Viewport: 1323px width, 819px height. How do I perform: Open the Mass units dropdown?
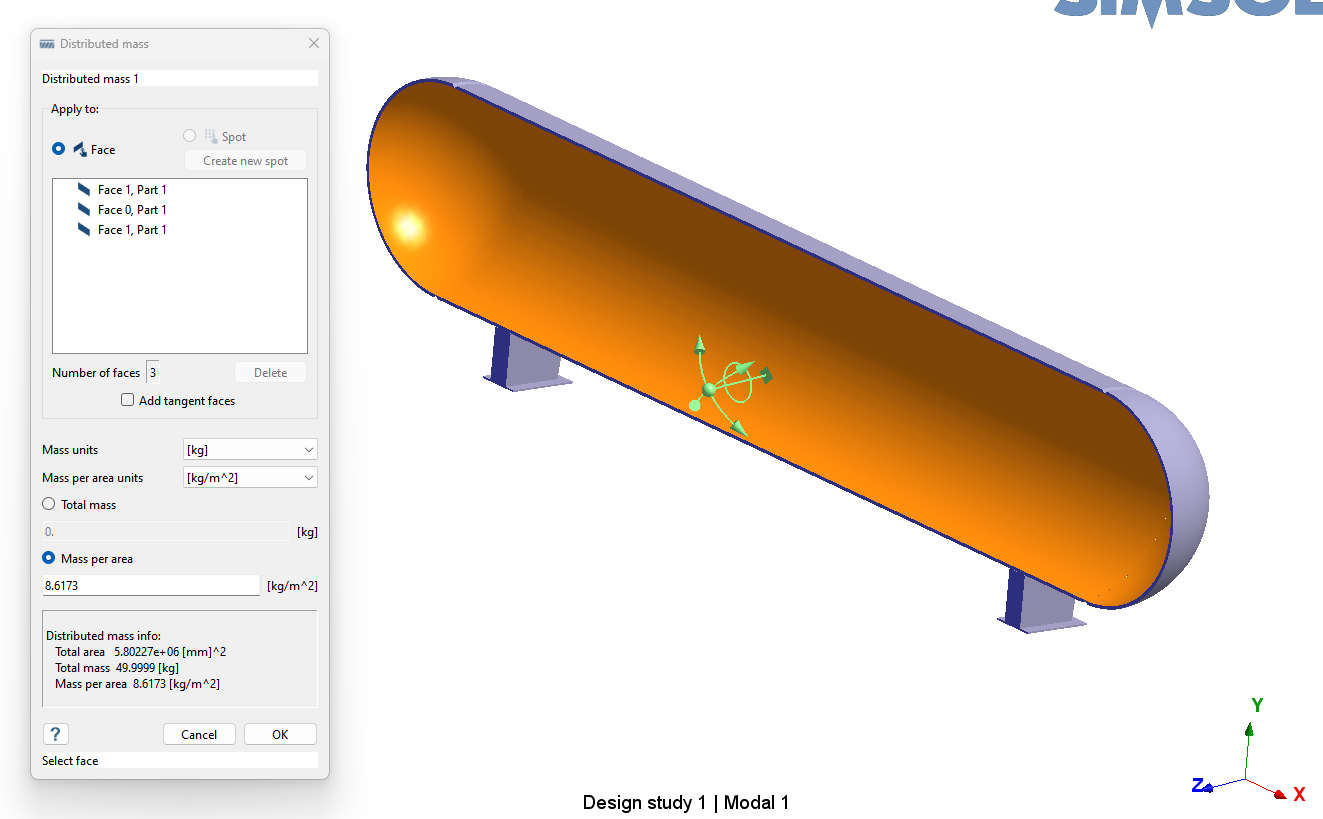click(251, 450)
